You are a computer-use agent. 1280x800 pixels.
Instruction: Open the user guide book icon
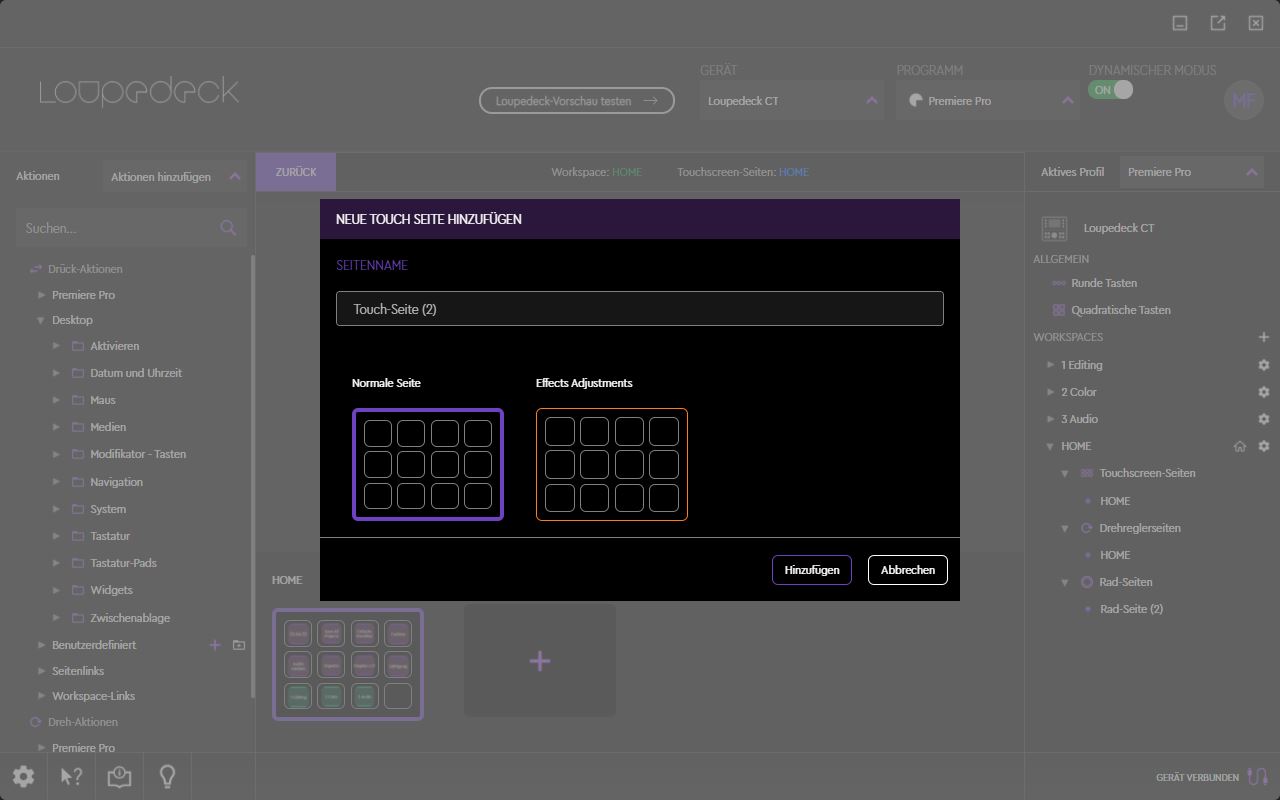(x=119, y=776)
